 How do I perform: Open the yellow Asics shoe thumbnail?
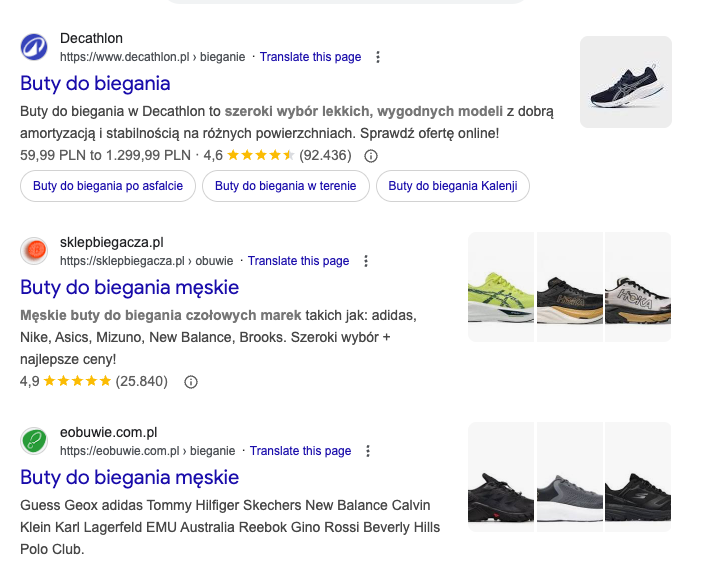click(x=501, y=287)
